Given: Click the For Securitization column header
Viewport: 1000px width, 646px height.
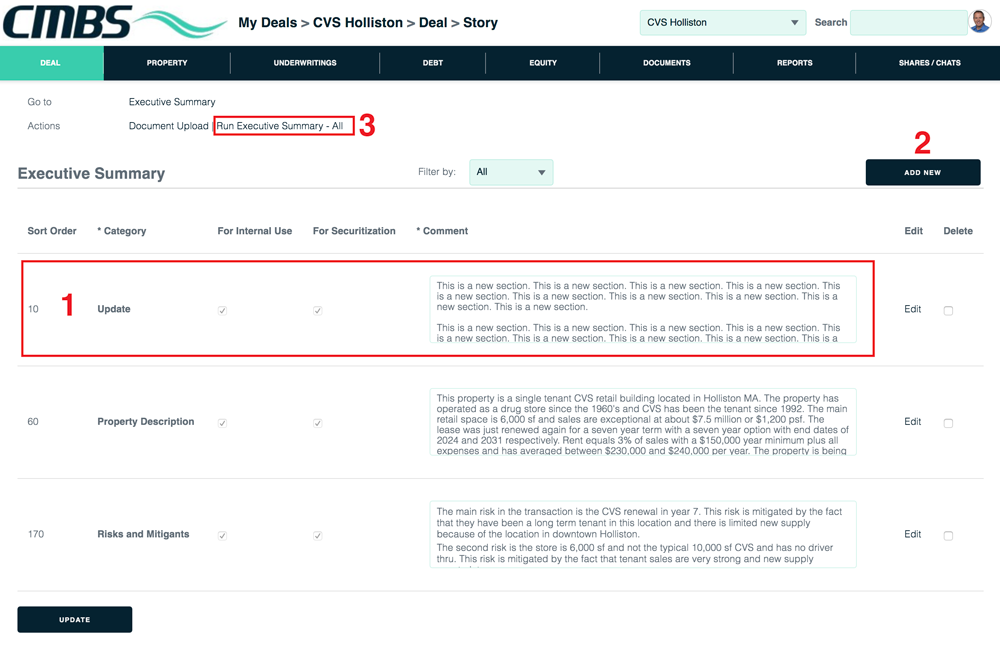Looking at the screenshot, I should [354, 231].
